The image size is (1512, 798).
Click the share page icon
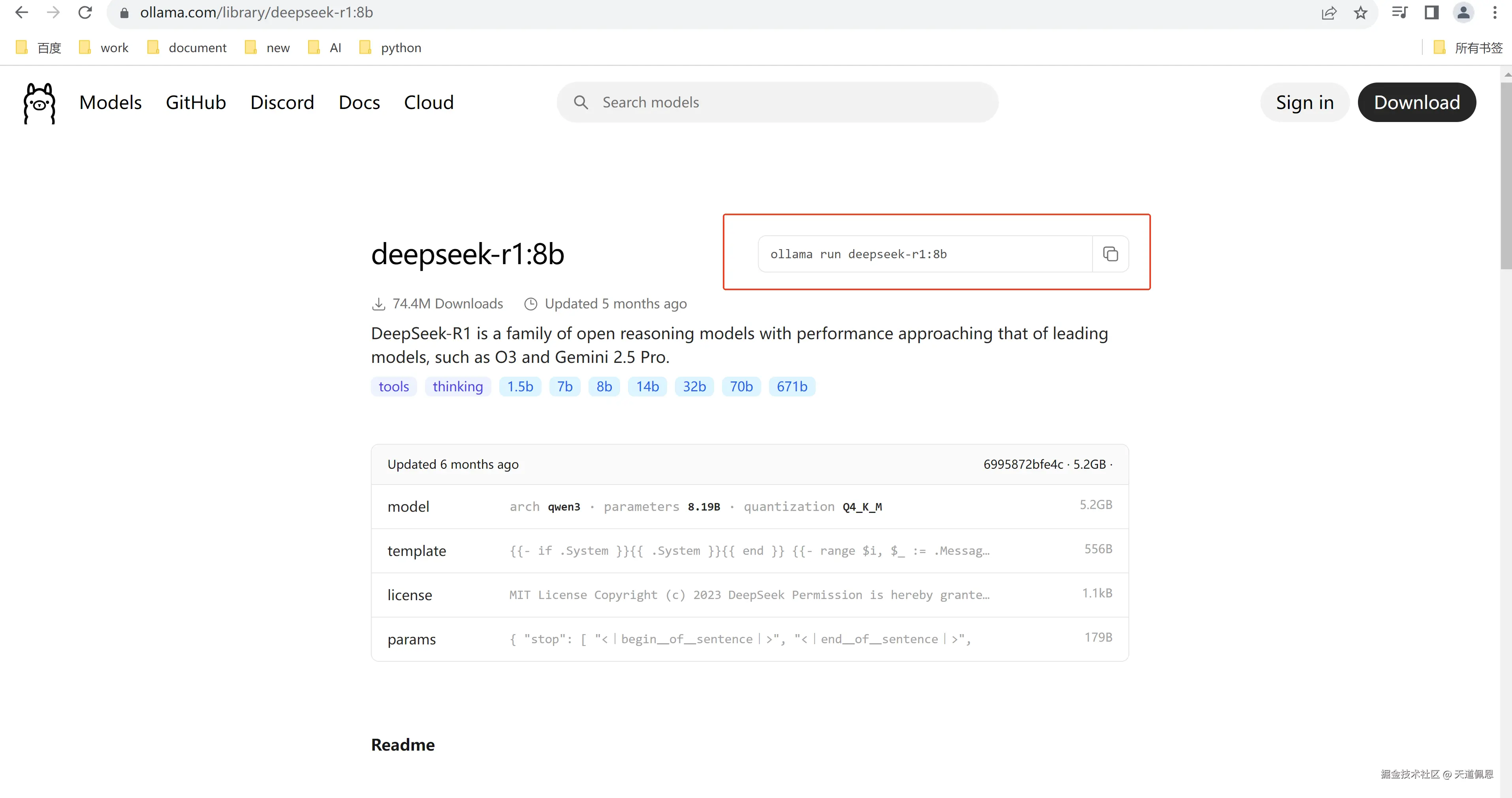click(1329, 12)
